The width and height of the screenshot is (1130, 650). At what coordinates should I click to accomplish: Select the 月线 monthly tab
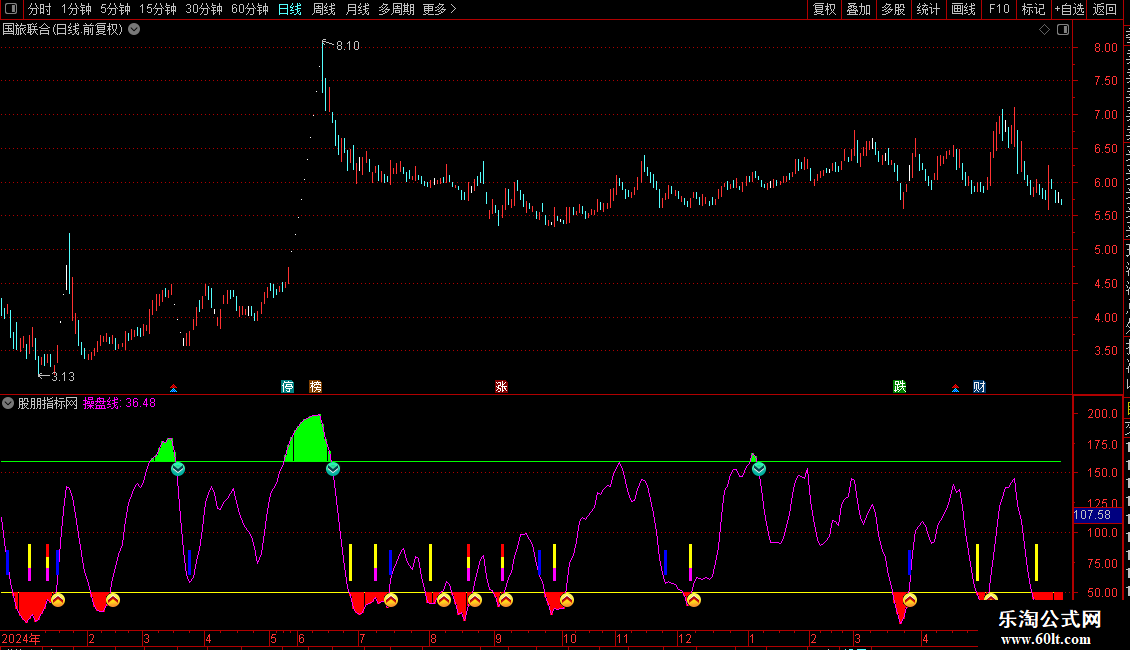click(357, 9)
